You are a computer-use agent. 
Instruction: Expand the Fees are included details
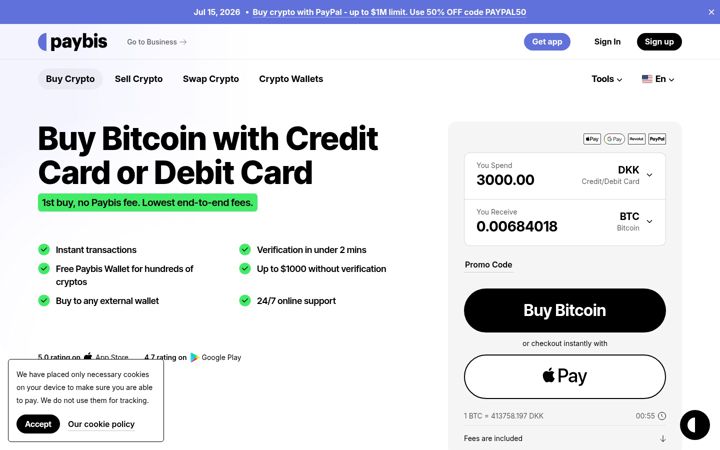coord(565,439)
